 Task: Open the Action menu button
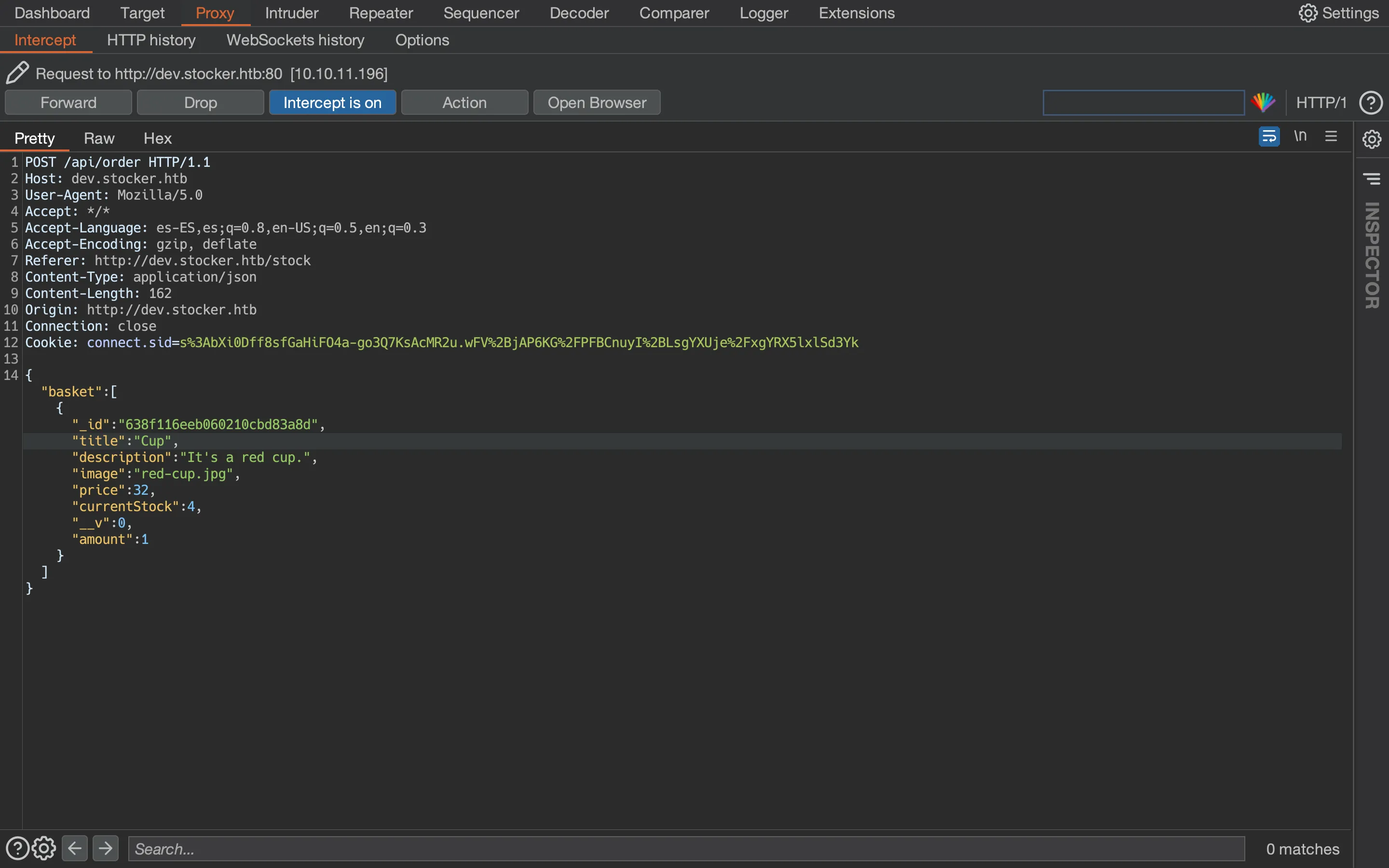464,102
